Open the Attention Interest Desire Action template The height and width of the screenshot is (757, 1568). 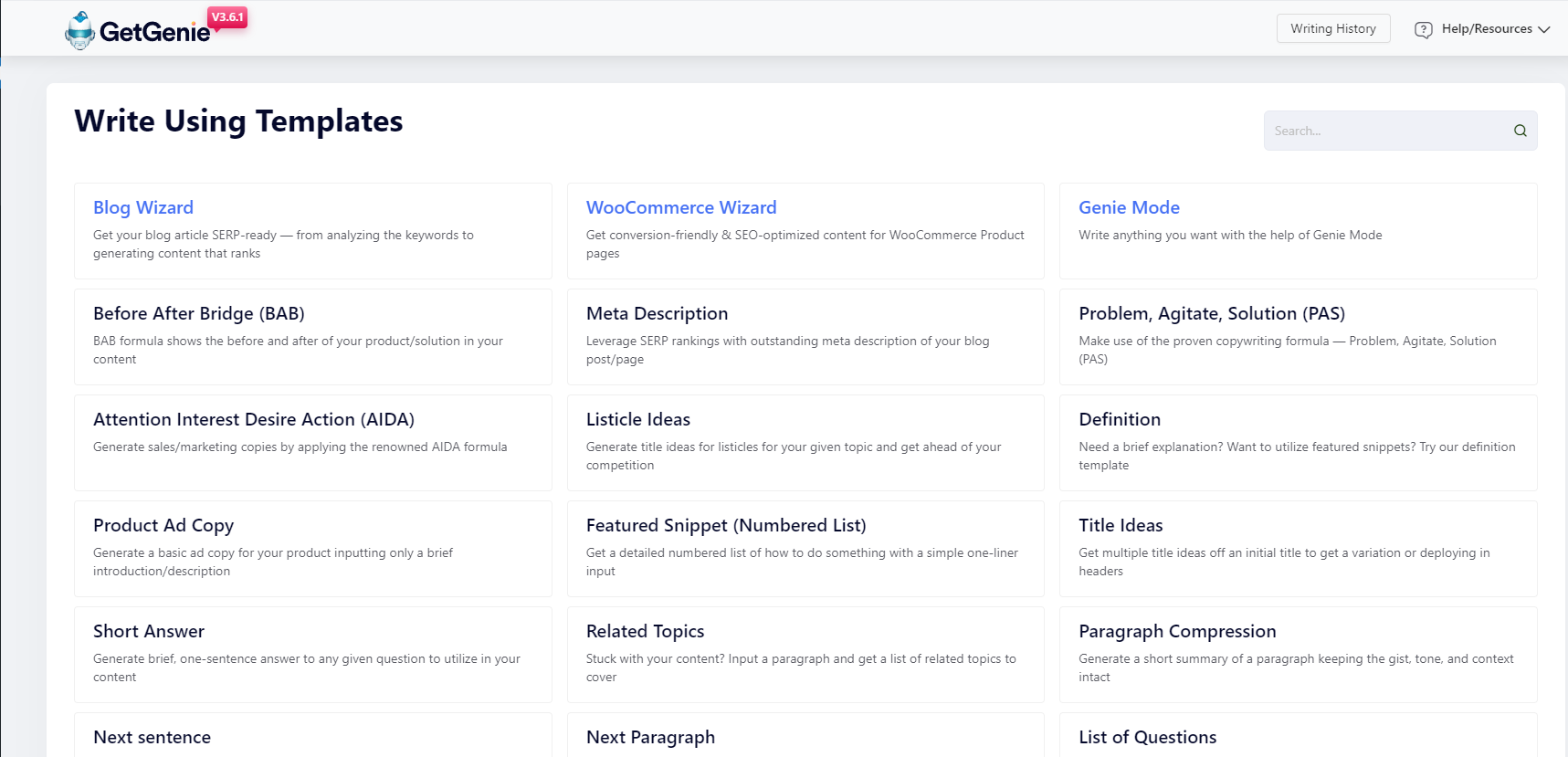click(313, 443)
